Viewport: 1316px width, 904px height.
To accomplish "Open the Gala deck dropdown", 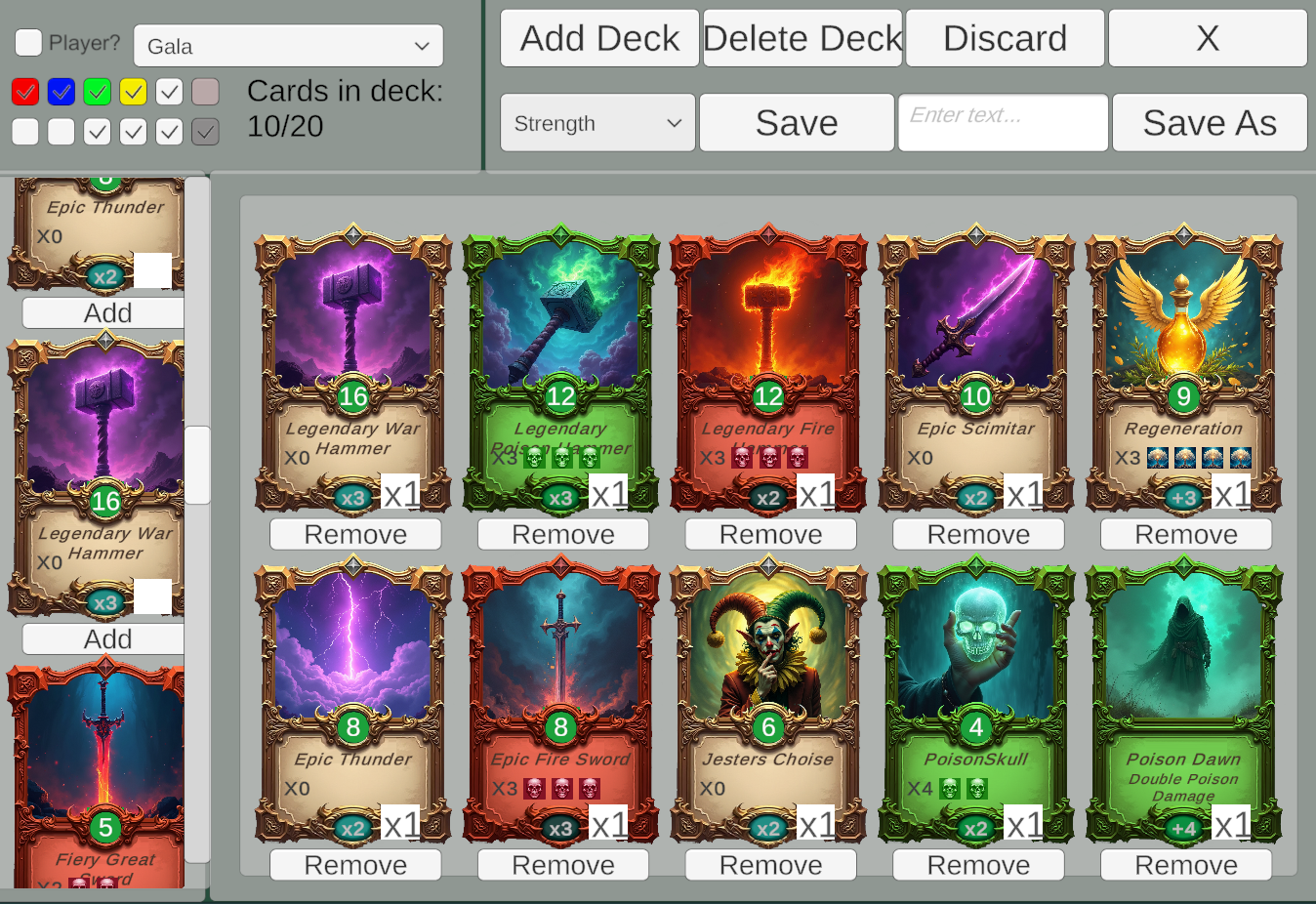I will pos(288,46).
